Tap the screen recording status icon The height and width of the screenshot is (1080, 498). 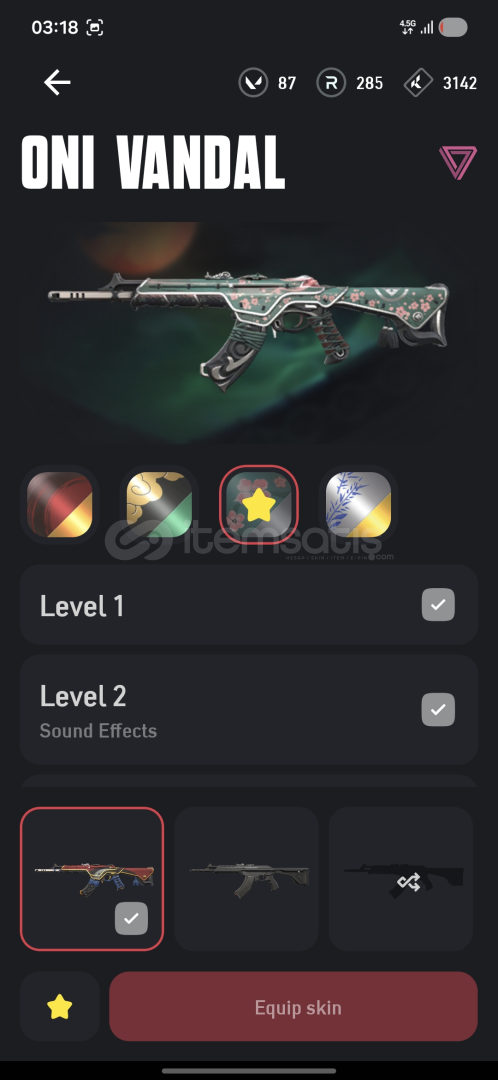[94, 28]
